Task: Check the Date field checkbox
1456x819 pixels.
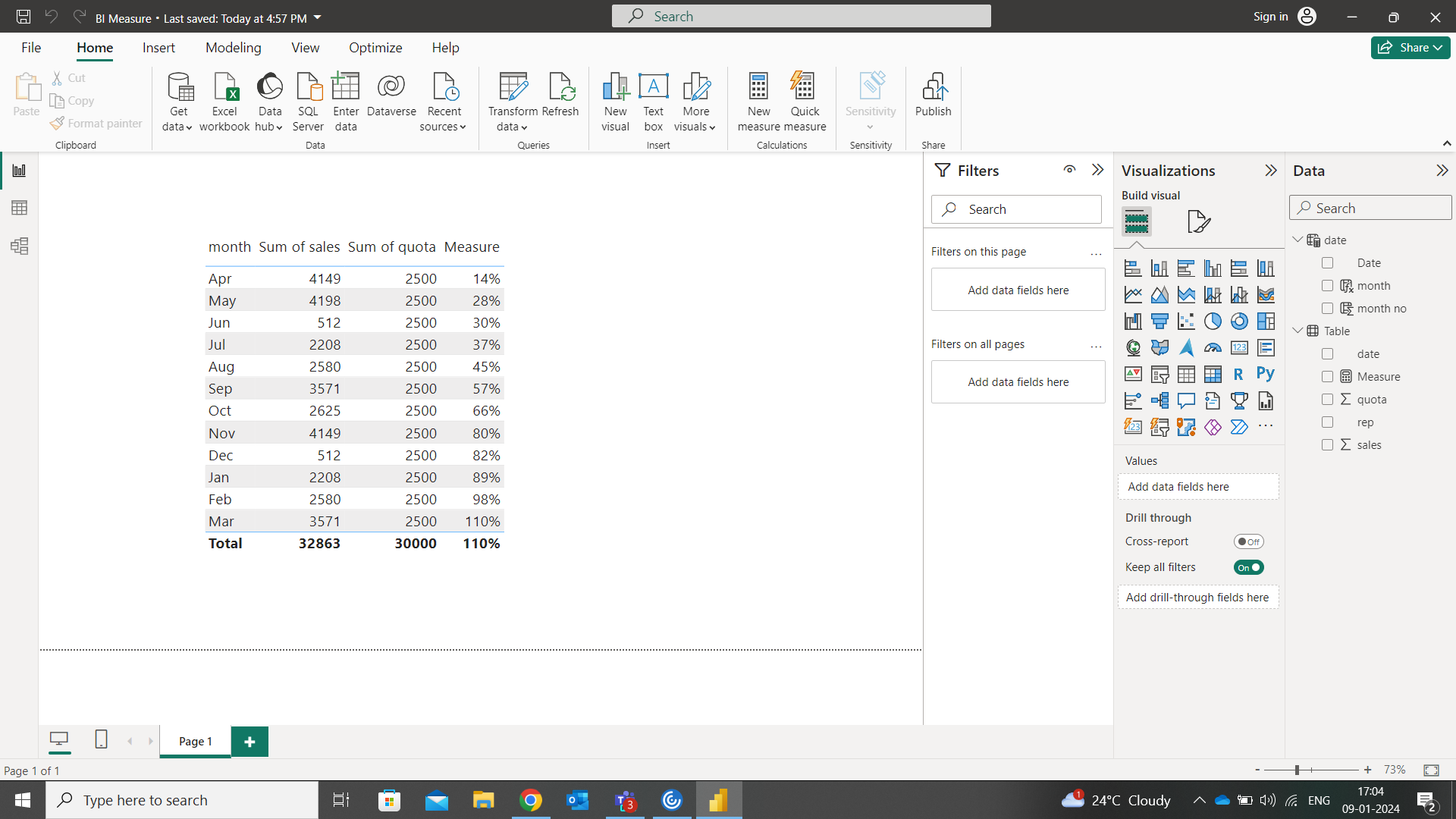Action: point(1327,263)
